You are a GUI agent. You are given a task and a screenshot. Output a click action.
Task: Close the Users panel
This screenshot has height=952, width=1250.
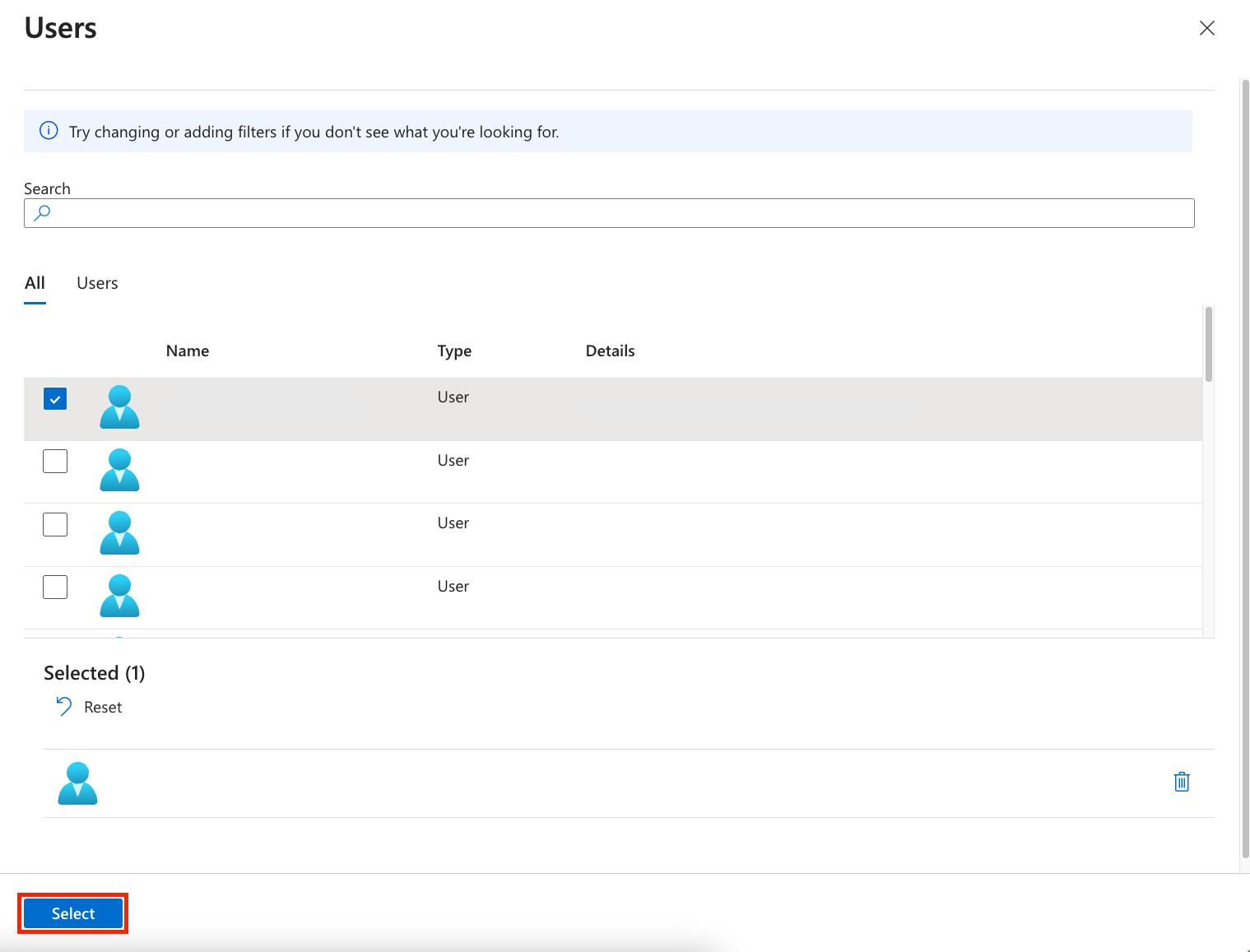pyautogui.click(x=1206, y=28)
